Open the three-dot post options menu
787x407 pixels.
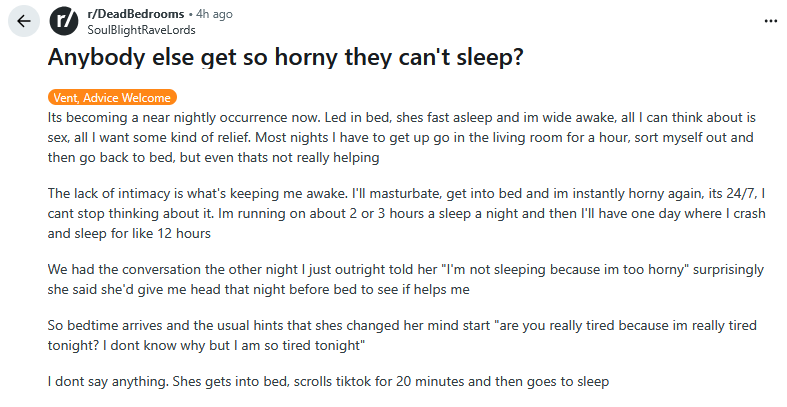pyautogui.click(x=769, y=21)
